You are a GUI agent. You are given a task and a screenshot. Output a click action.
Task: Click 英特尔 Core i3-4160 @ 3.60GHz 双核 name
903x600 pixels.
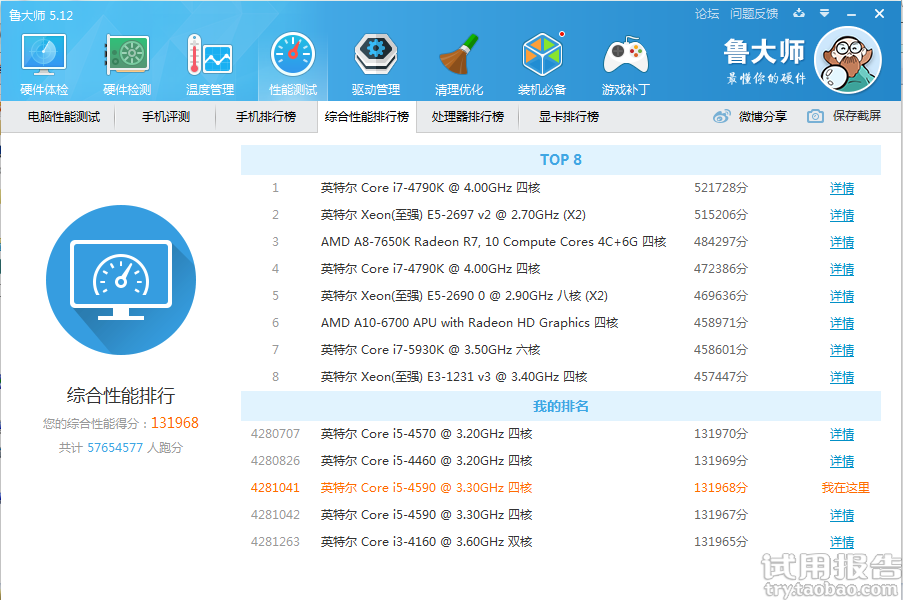pyautogui.click(x=426, y=542)
